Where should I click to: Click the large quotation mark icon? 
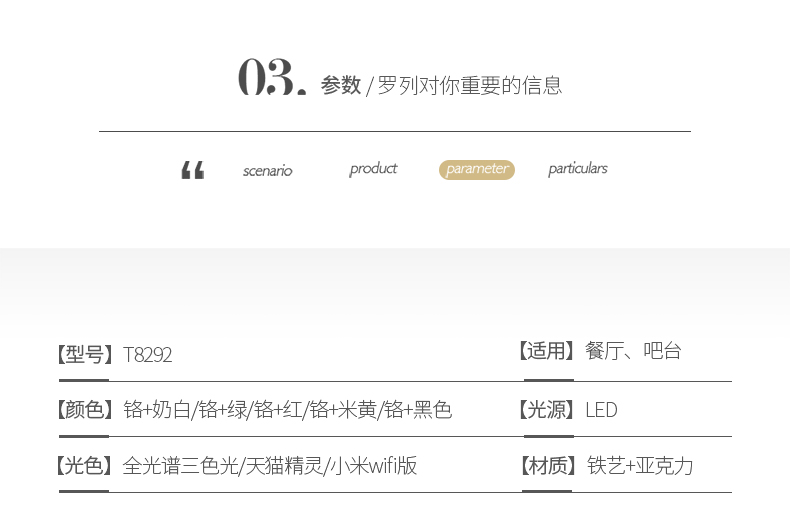(193, 170)
